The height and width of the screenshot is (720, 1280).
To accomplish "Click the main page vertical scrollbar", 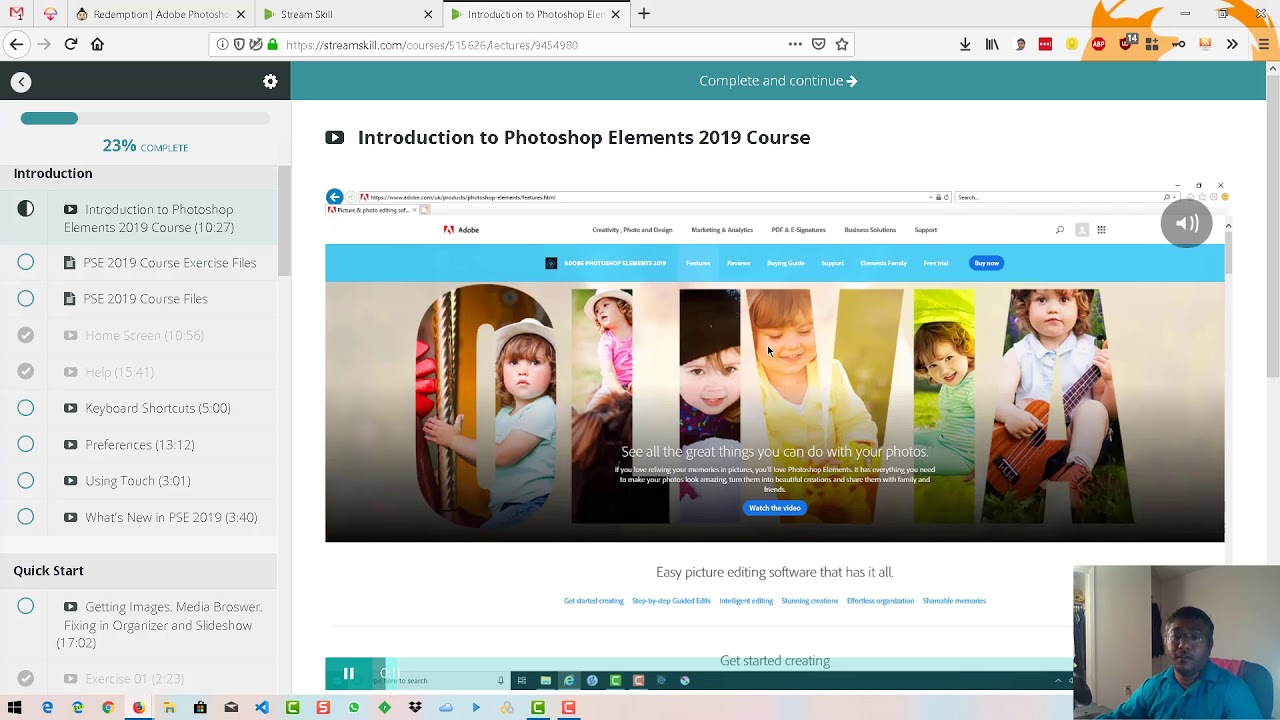I will click(x=1272, y=225).
